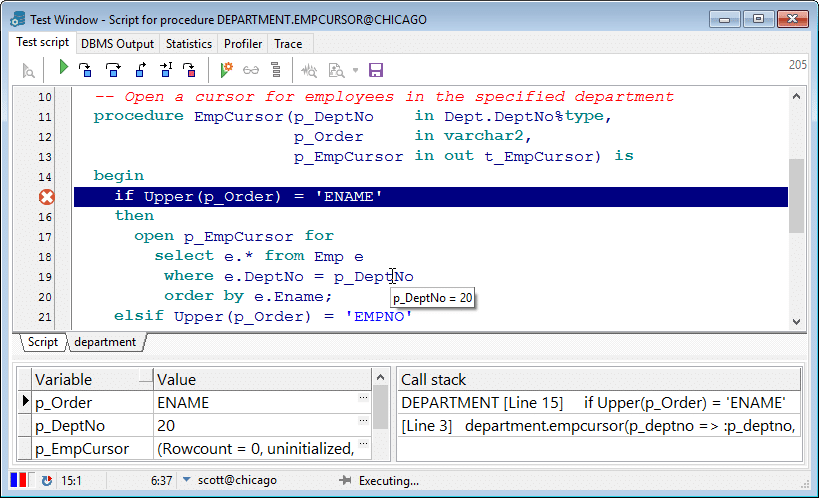The height and width of the screenshot is (498, 819).
Task: Select the [Line 3] call stack entry
Action: tap(599, 425)
